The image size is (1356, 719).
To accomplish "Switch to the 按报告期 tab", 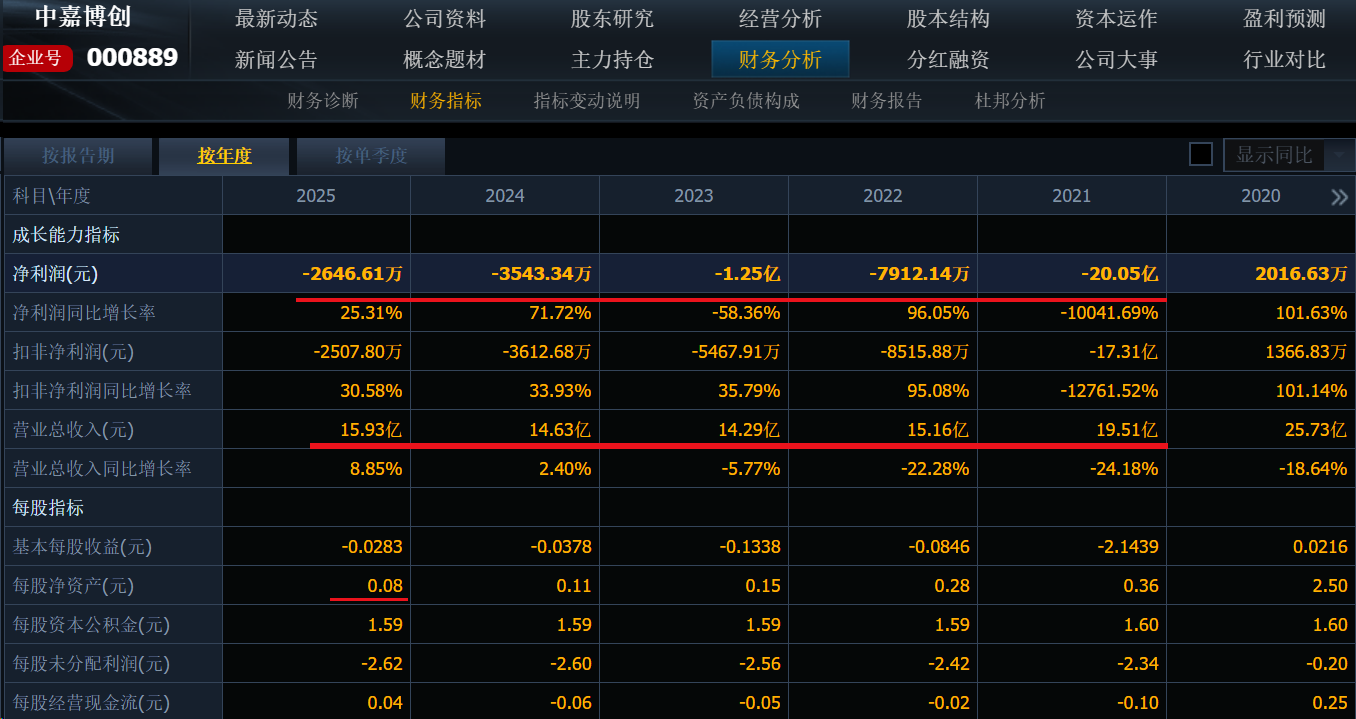I will pyautogui.click(x=78, y=156).
